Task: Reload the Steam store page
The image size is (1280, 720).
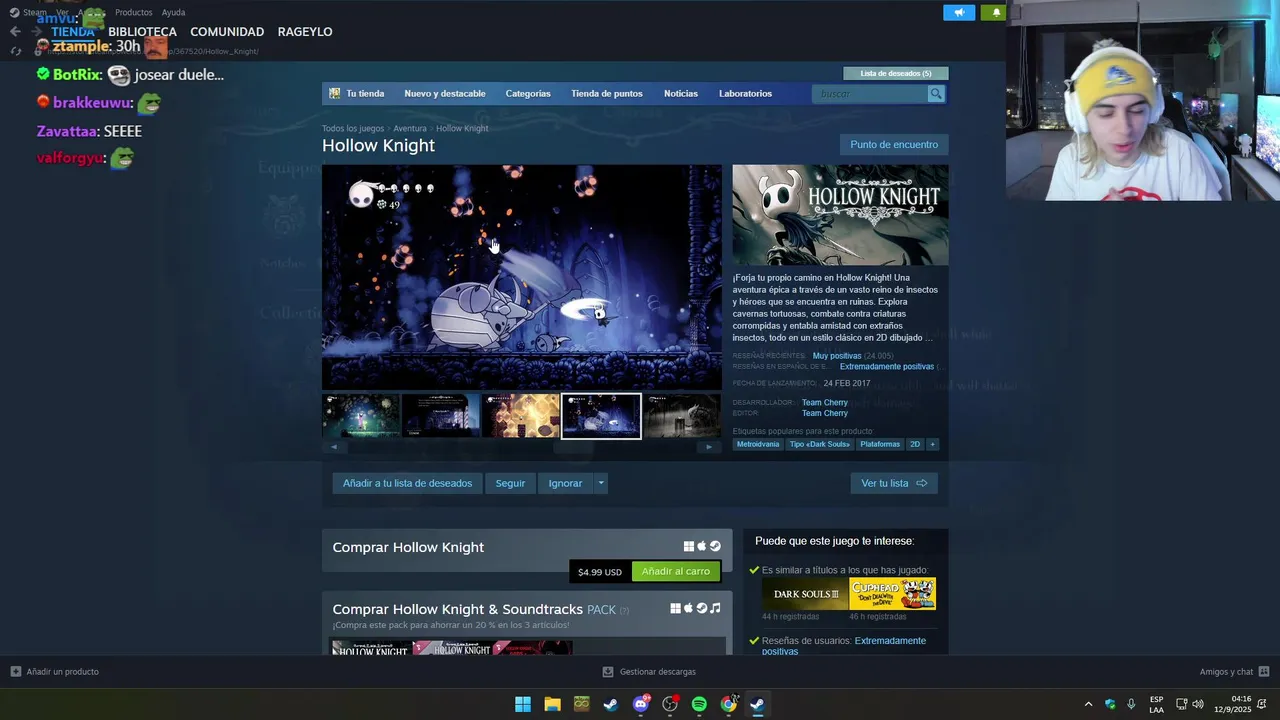Action: [15, 51]
